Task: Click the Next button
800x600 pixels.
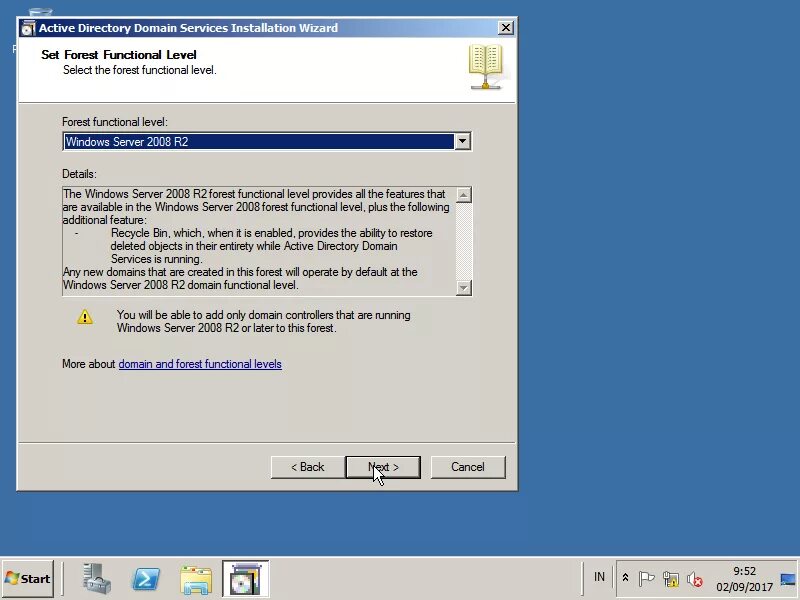Action: [383, 467]
